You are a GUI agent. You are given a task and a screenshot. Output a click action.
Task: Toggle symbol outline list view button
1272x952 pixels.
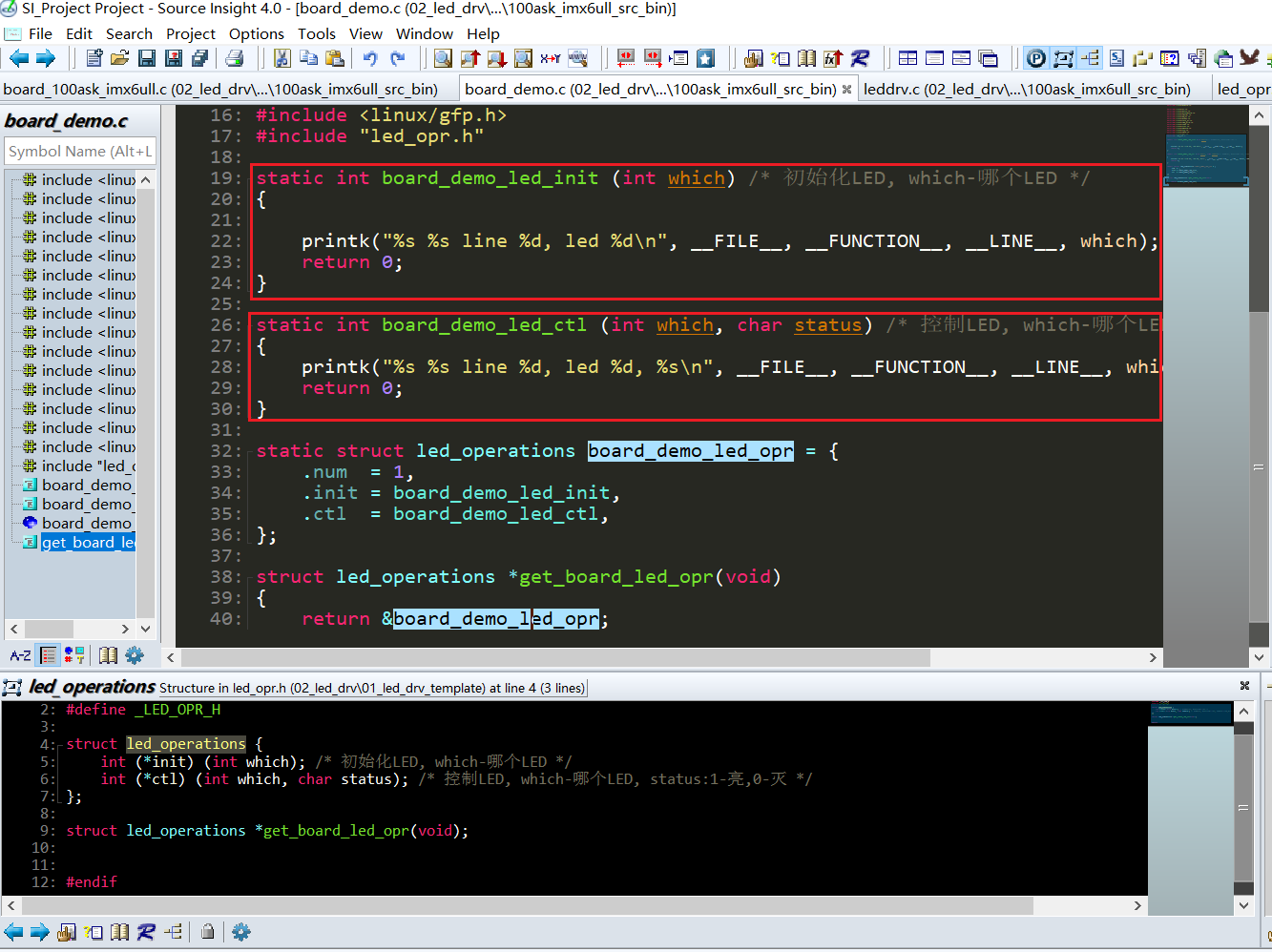(48, 655)
